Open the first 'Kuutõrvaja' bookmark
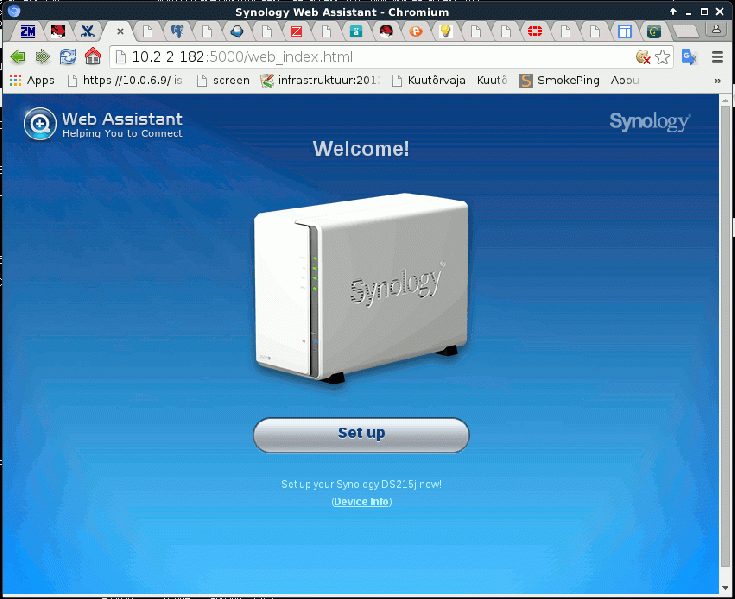Image resolution: width=735 pixels, height=599 pixels. (x=429, y=81)
